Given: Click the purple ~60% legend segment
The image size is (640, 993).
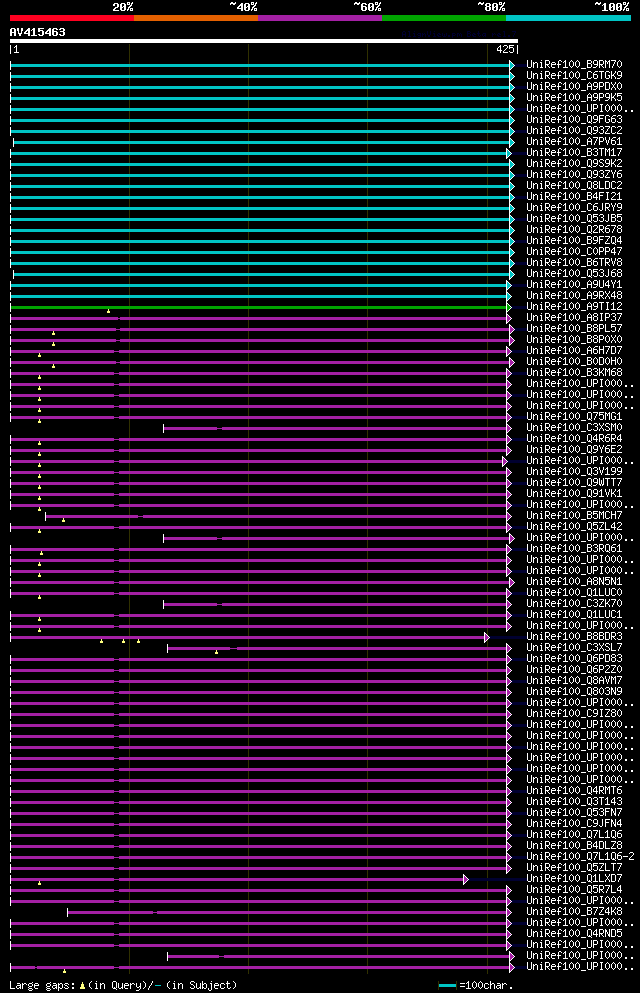Looking at the screenshot, I should point(320,18).
